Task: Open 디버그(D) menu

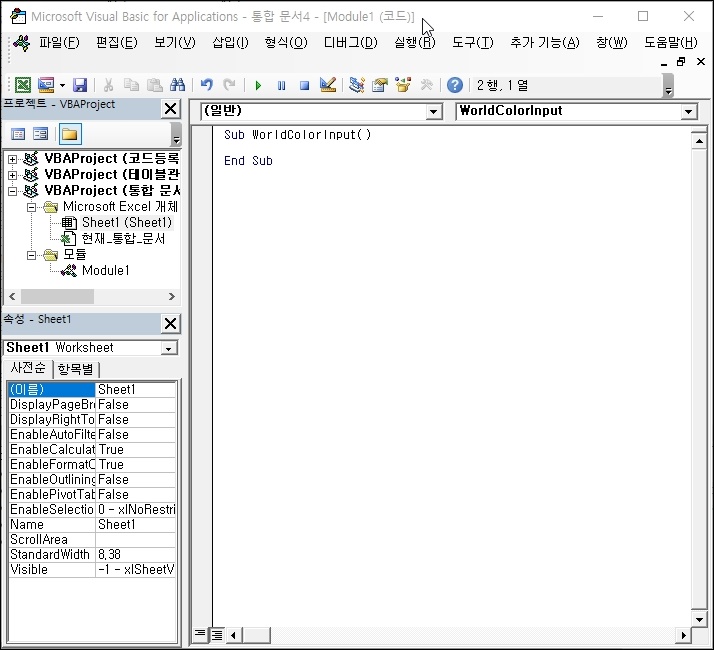Action: (x=351, y=43)
